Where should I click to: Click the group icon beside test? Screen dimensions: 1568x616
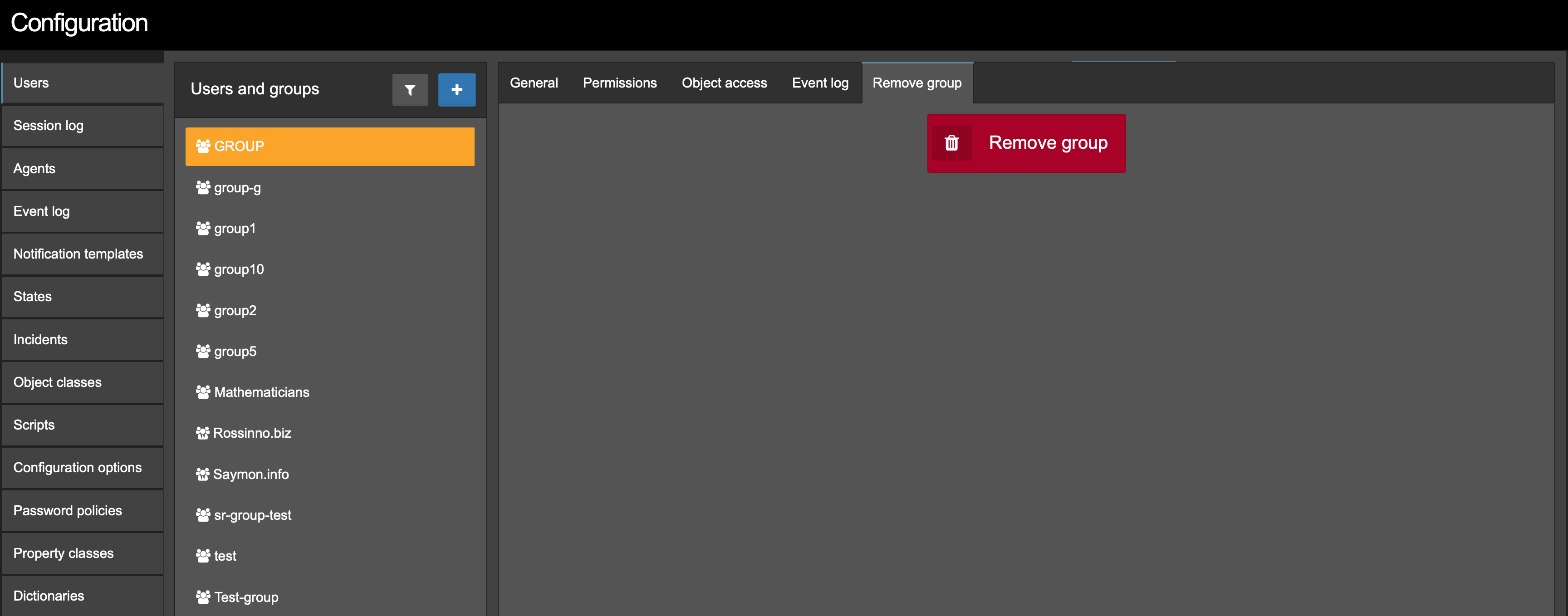tap(203, 556)
